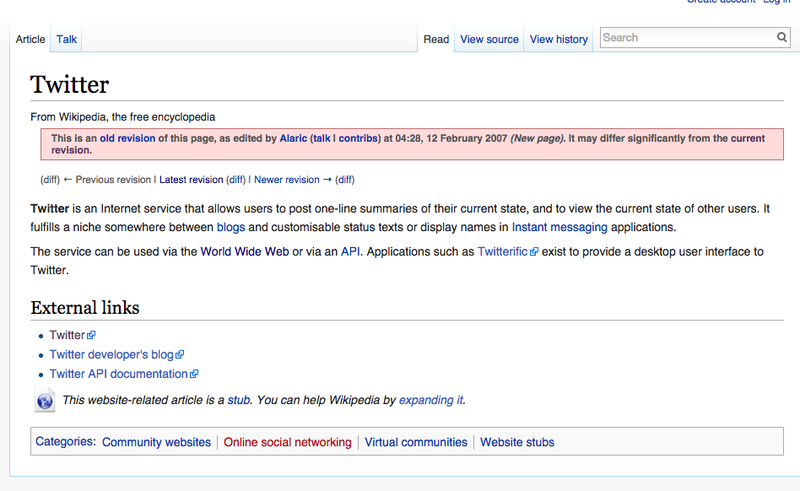Click the globe stub icon
800x491 pixels.
pos(45,400)
